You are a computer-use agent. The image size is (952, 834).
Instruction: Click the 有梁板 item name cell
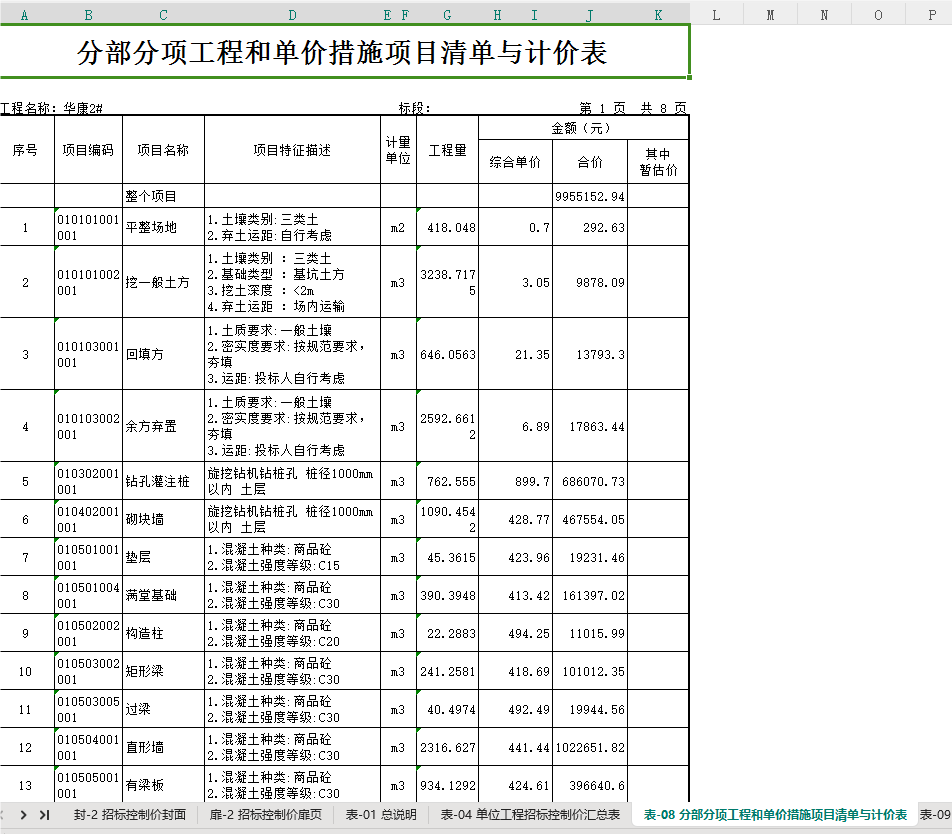163,785
